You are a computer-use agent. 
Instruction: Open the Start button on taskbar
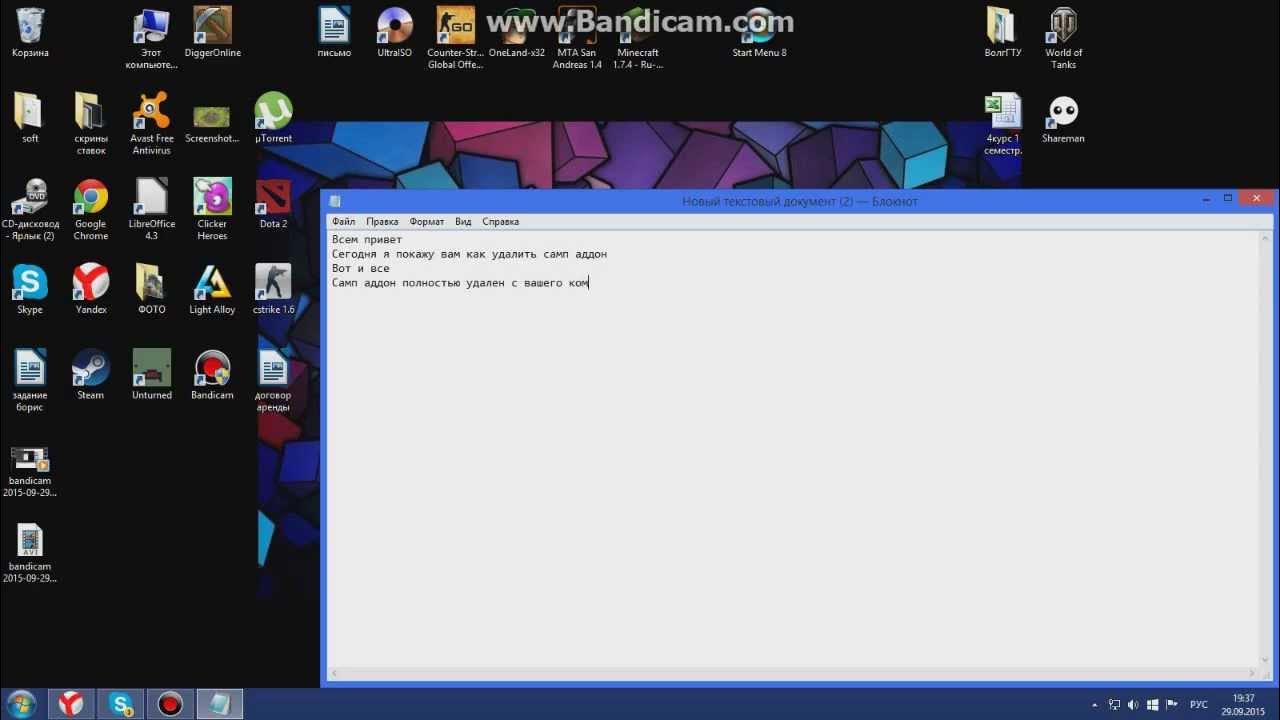[20, 704]
